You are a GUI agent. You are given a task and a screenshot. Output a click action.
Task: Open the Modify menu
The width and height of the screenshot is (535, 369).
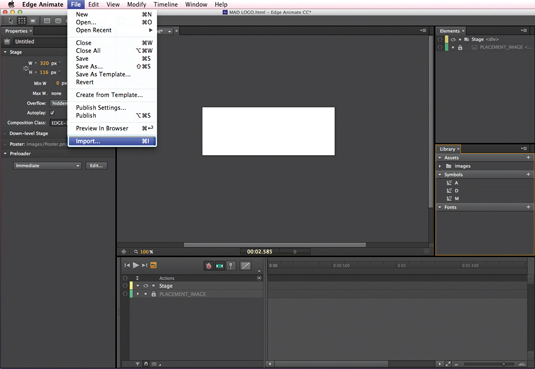(136, 4)
